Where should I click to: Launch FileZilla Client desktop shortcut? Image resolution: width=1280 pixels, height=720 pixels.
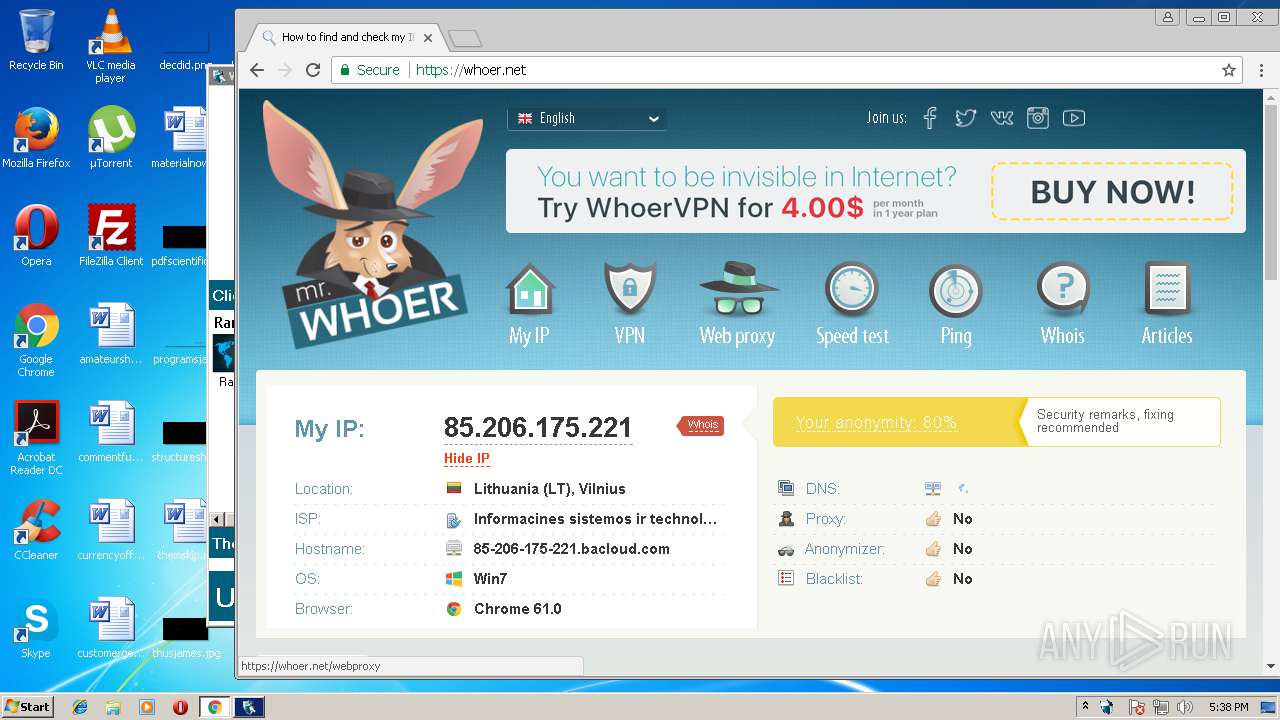(x=111, y=236)
